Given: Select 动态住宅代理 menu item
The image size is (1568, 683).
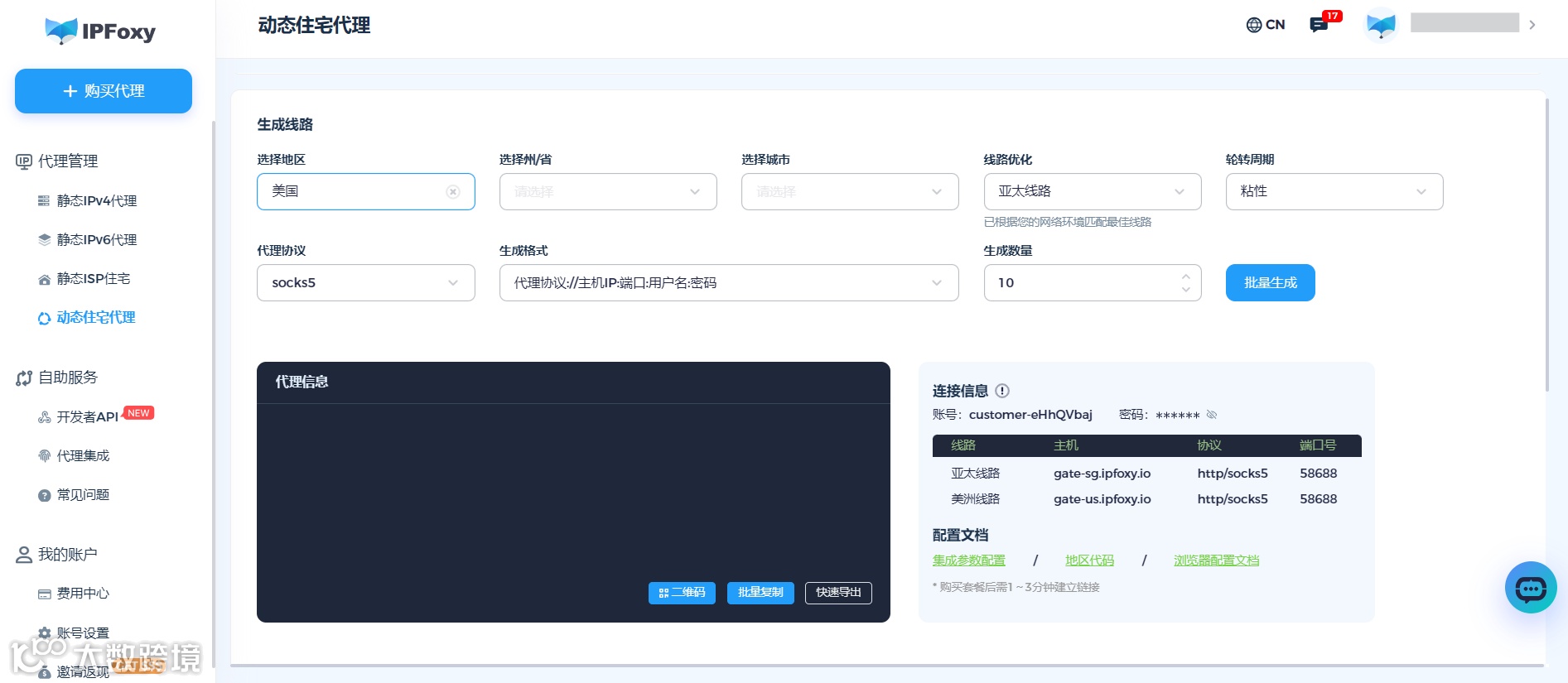Looking at the screenshot, I should pos(96,318).
